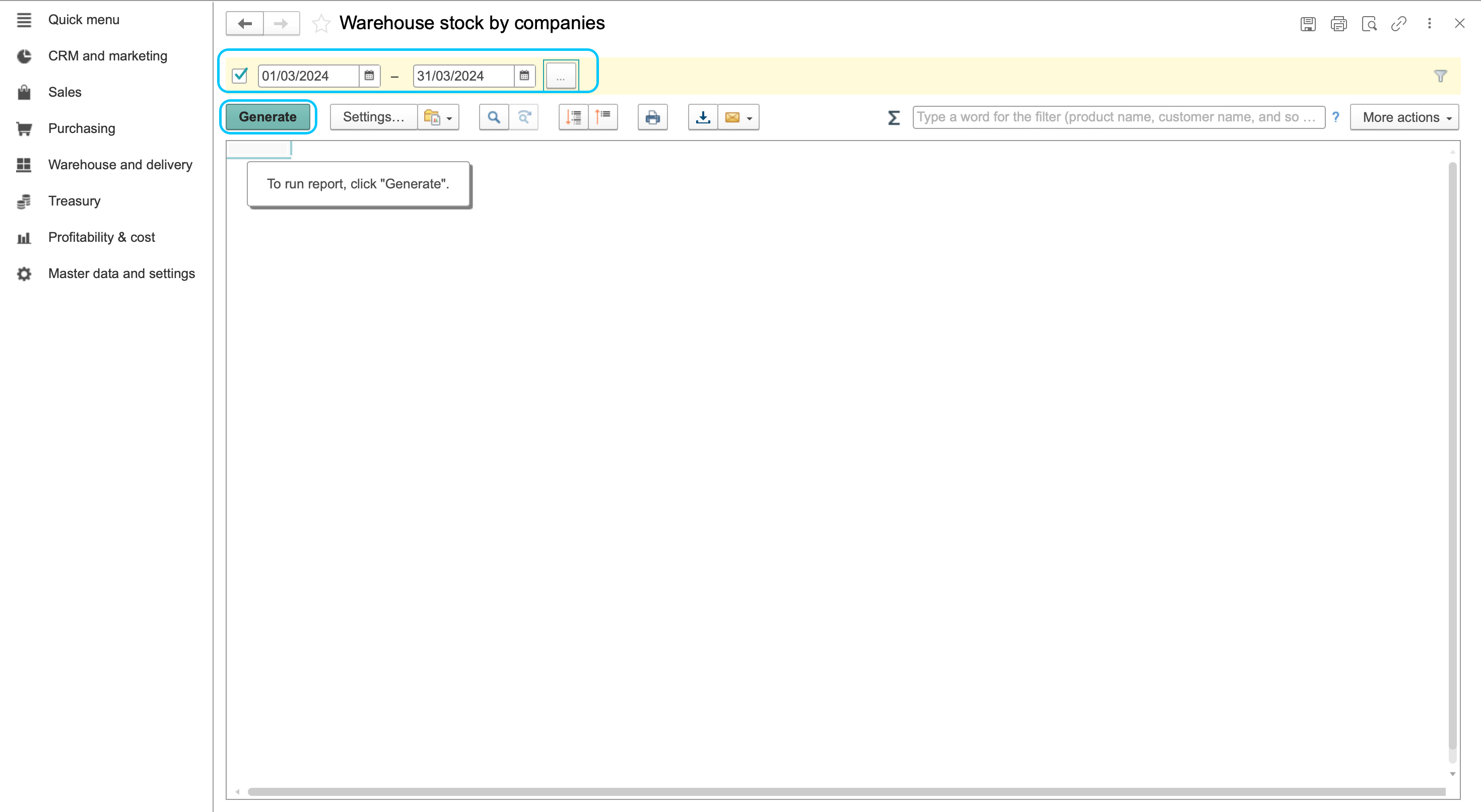Send report by email envelope icon
This screenshot has height=812, width=1481.
click(732, 117)
